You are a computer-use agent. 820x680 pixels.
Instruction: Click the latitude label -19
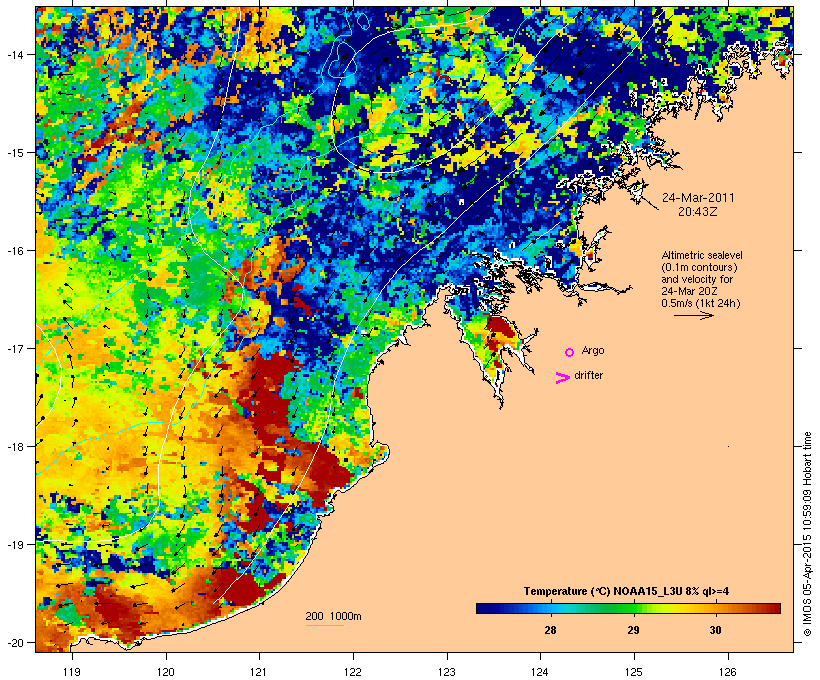[x=14, y=545]
